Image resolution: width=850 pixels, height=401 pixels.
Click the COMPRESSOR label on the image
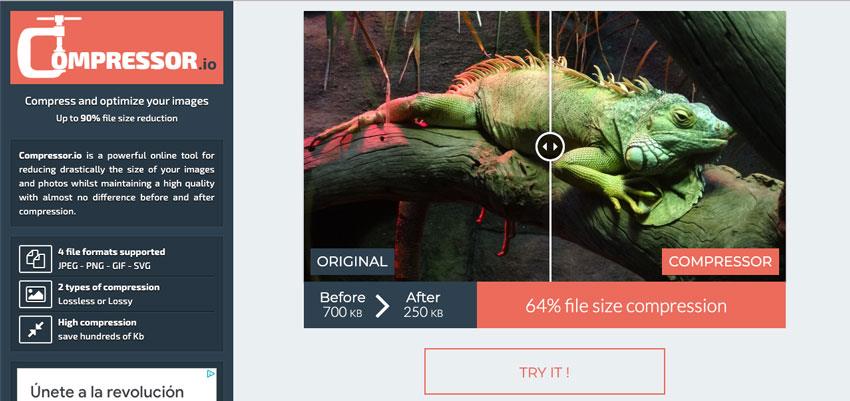coord(720,262)
